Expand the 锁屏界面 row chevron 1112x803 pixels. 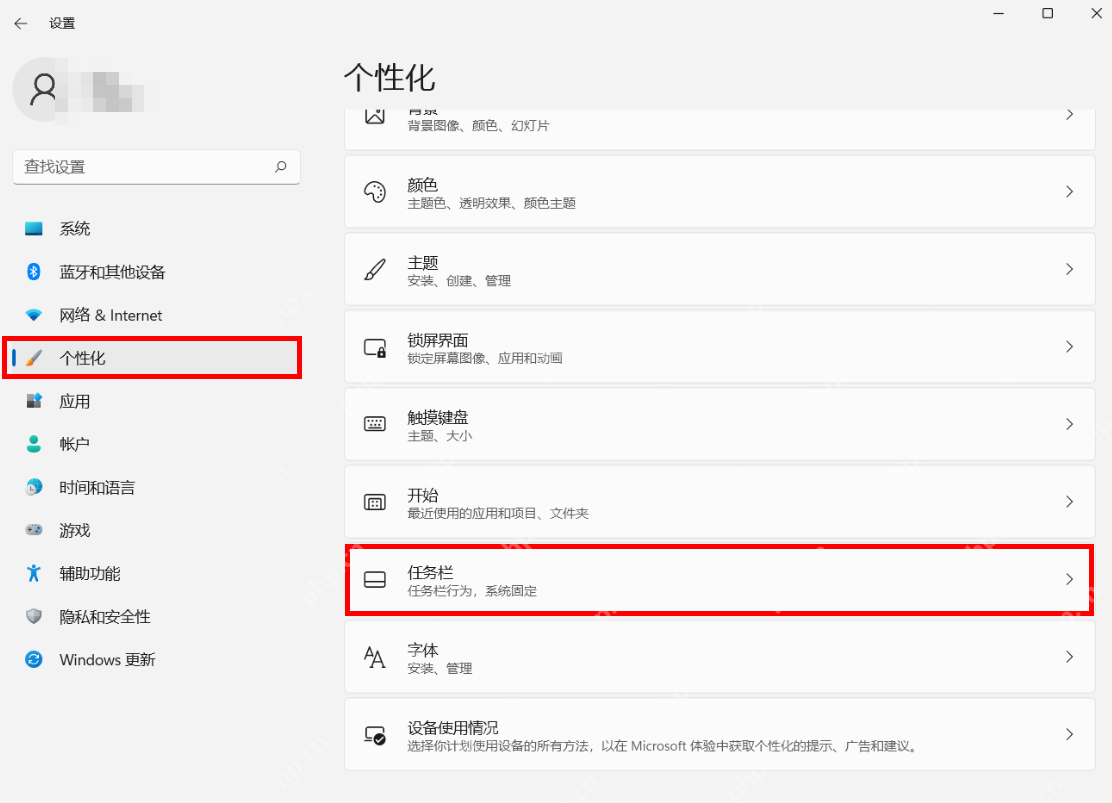(x=1069, y=346)
